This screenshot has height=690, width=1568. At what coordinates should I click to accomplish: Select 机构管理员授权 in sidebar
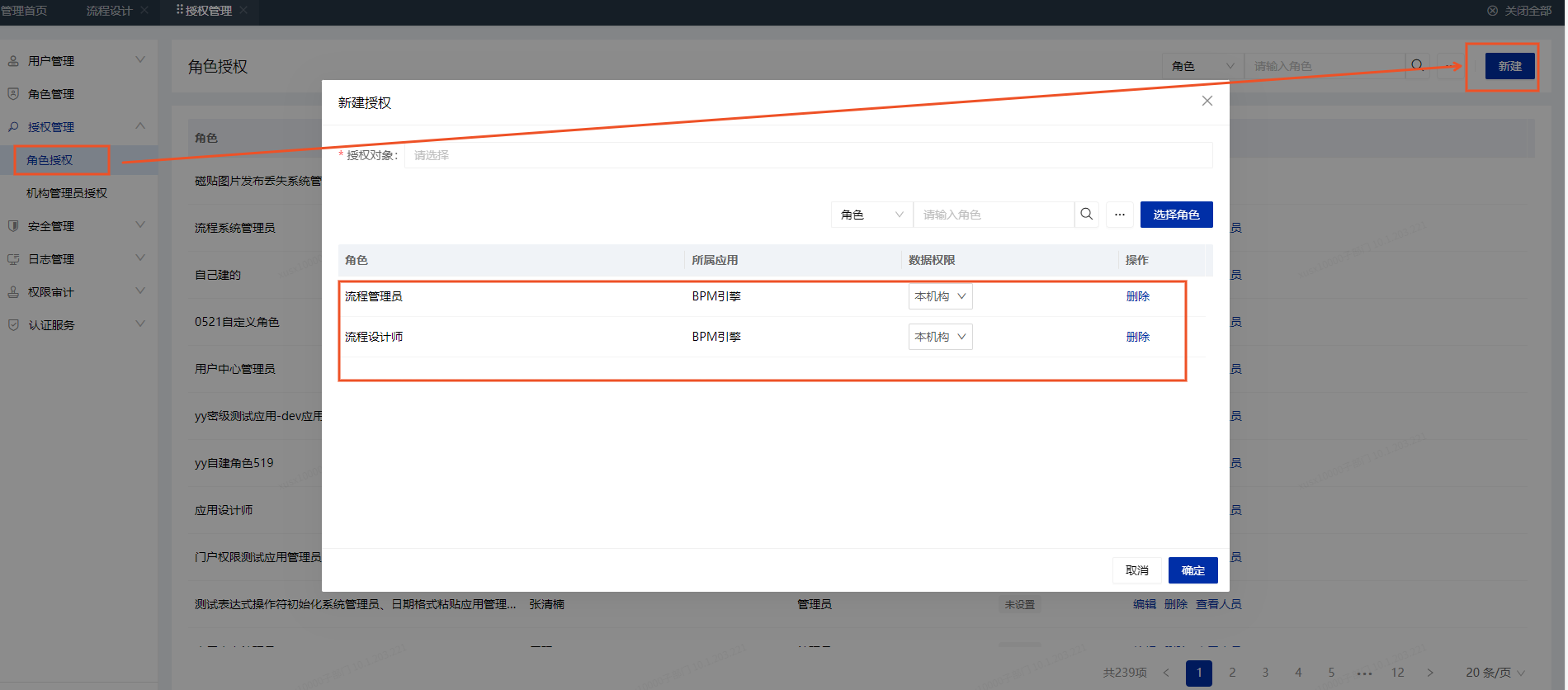(67, 193)
